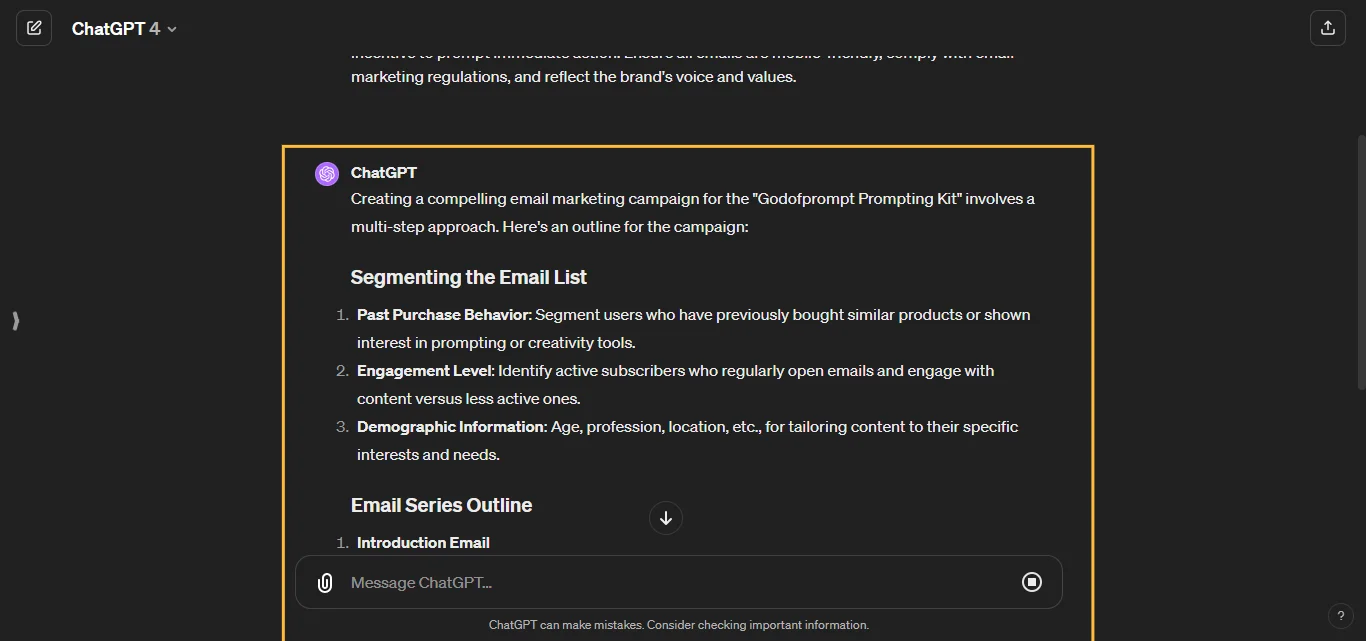Screen dimensions: 1366x641
Task: Click 'Creating a compelling email marketing campaign' sentence
Action: point(693,212)
